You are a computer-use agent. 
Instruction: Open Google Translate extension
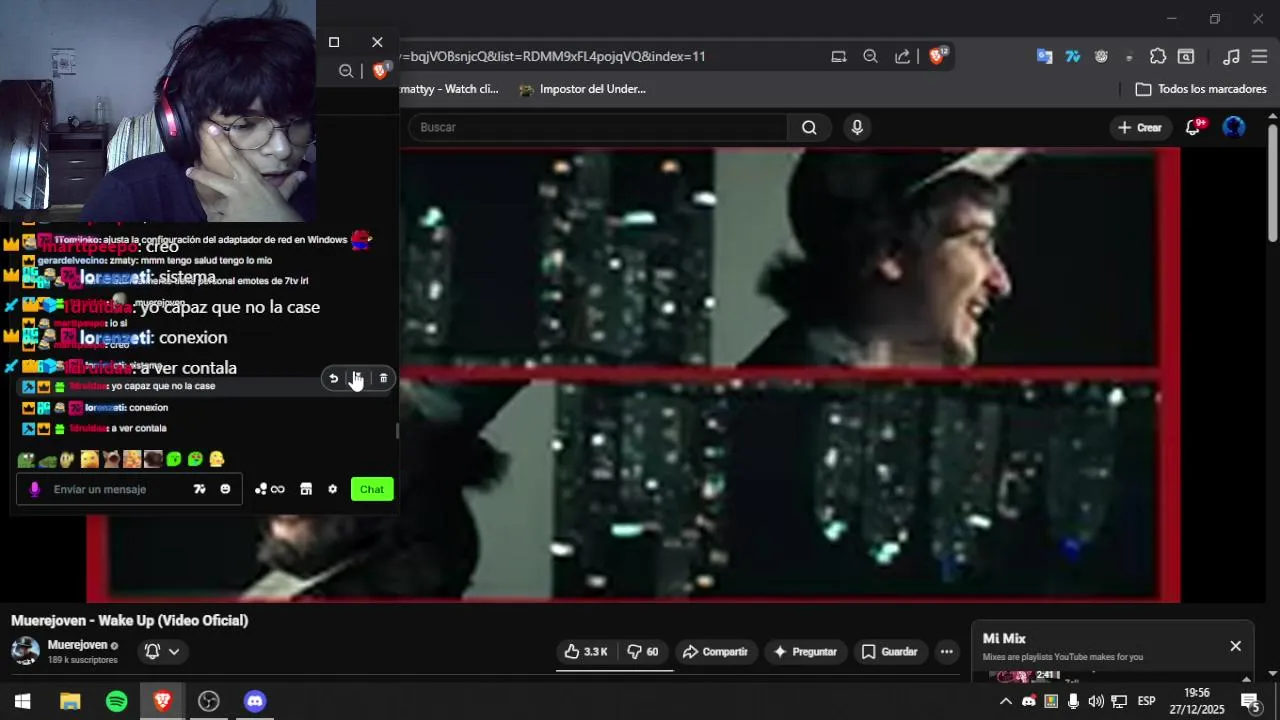point(1045,56)
